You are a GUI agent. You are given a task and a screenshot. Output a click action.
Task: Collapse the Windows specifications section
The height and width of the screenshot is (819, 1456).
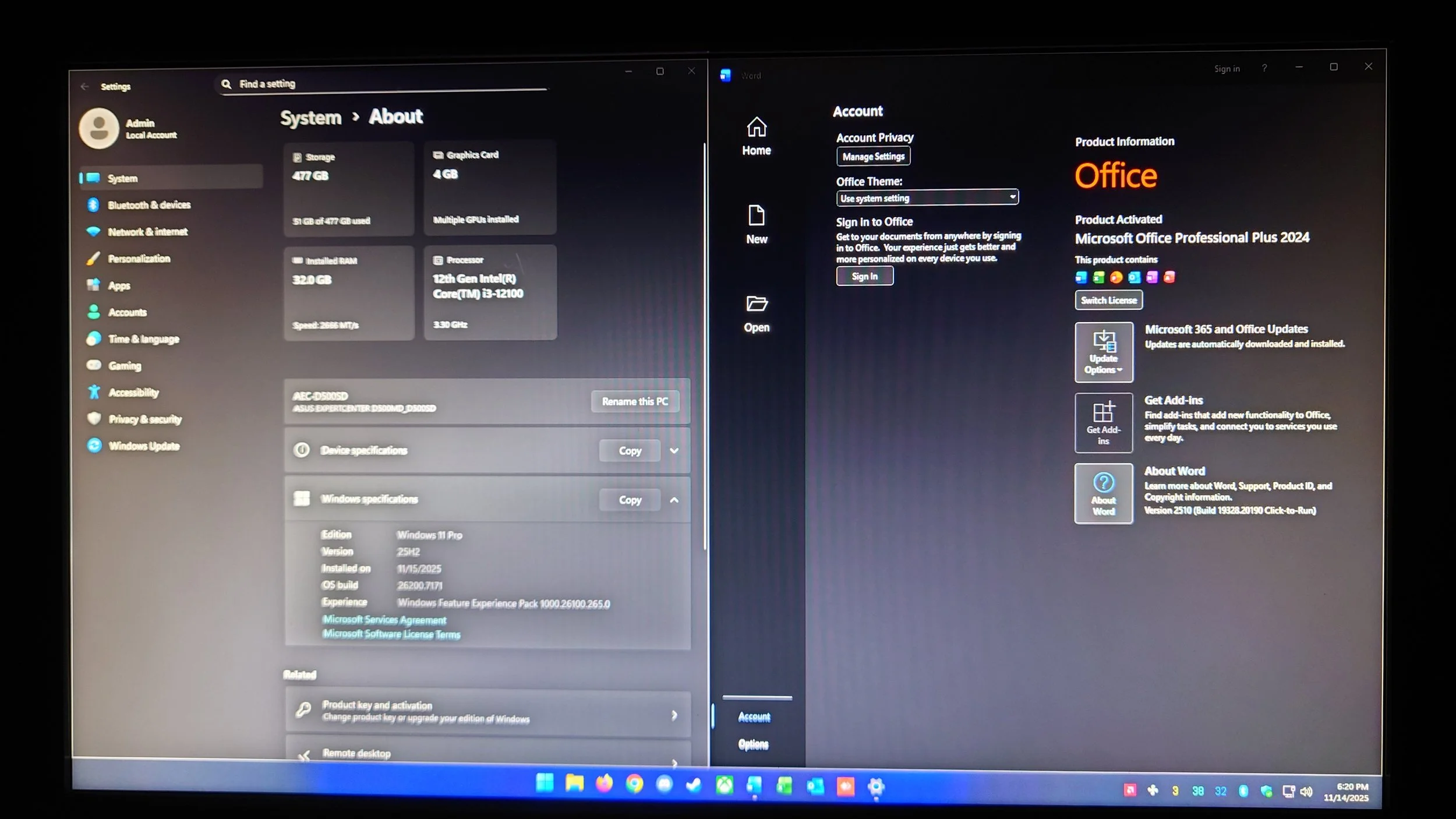[x=674, y=500]
